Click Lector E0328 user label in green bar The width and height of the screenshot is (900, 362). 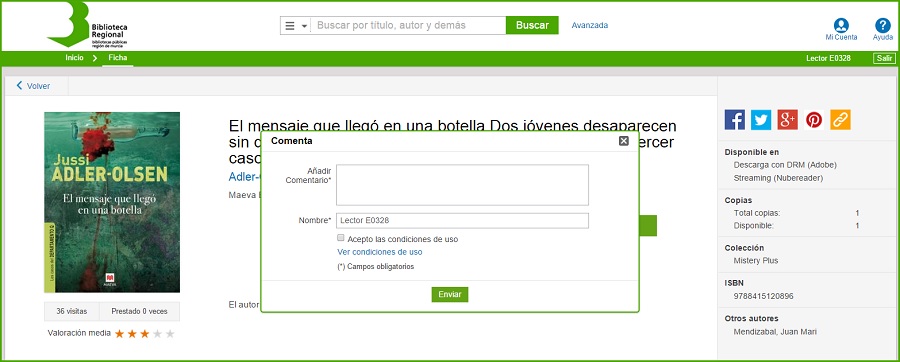pos(828,58)
